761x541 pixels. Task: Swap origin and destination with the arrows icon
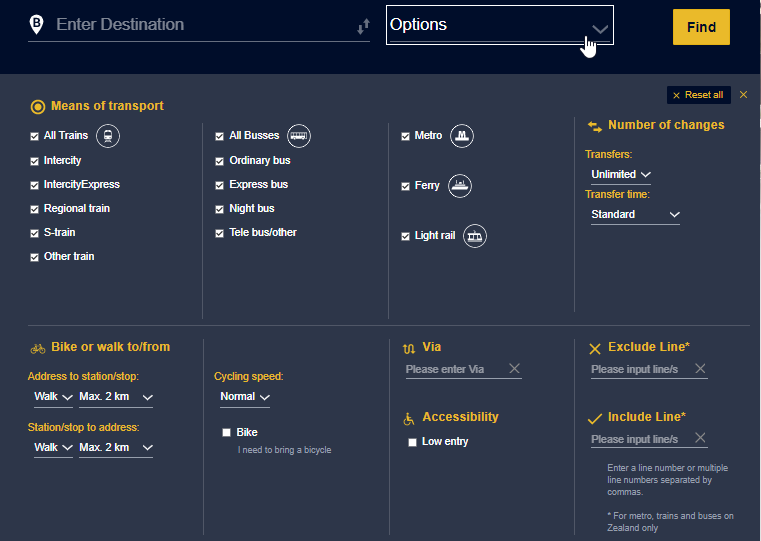coord(364,27)
